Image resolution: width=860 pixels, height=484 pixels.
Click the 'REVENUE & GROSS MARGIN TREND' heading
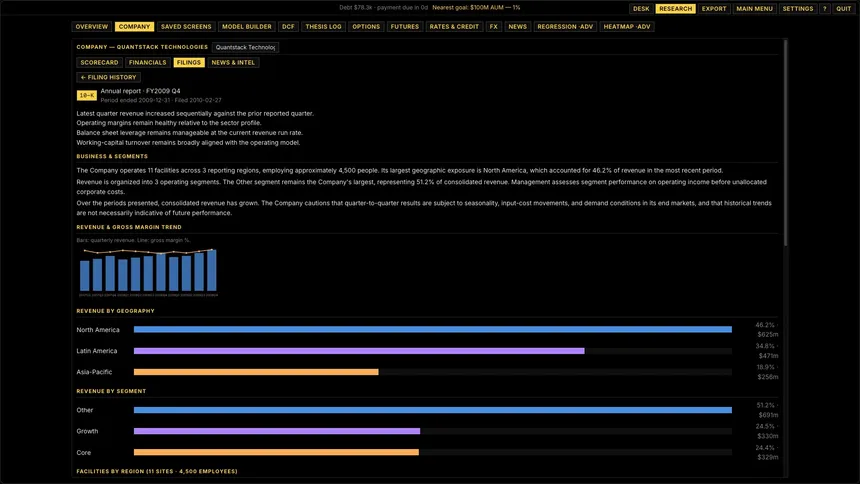click(129, 227)
